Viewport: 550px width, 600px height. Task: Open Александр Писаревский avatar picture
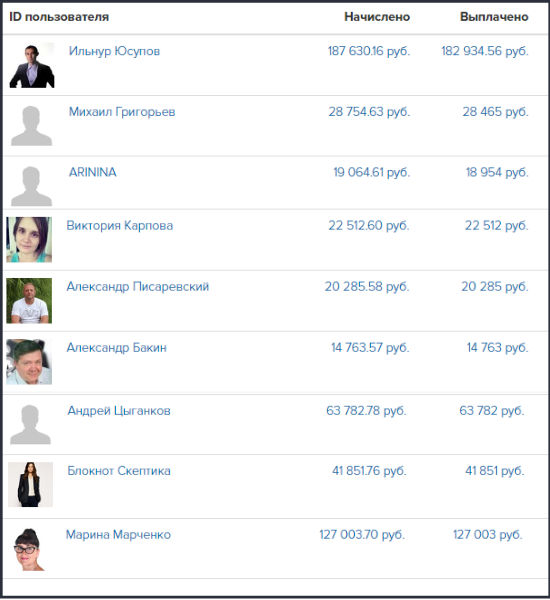point(29,301)
